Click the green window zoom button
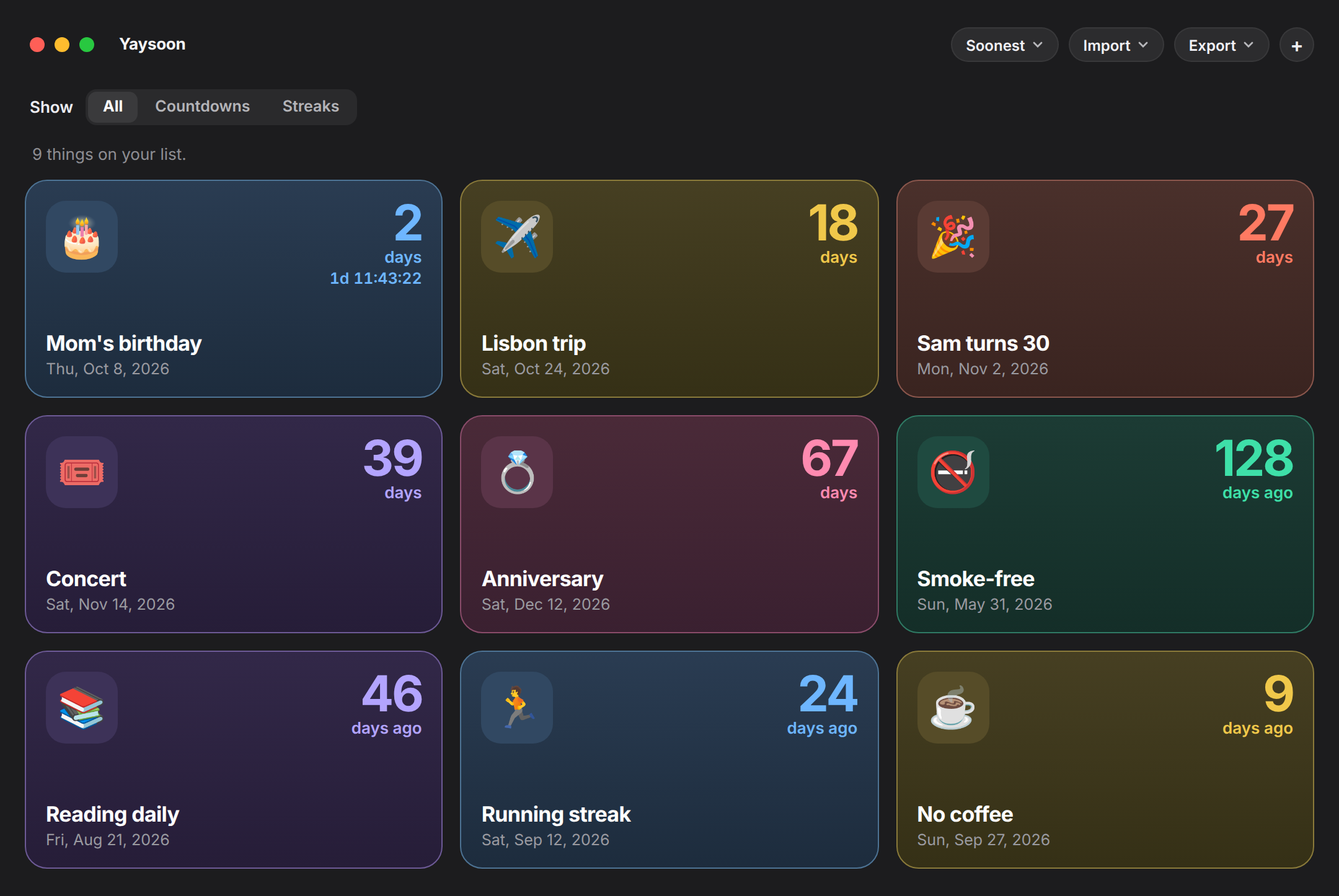Image resolution: width=1339 pixels, height=896 pixels. (x=87, y=45)
